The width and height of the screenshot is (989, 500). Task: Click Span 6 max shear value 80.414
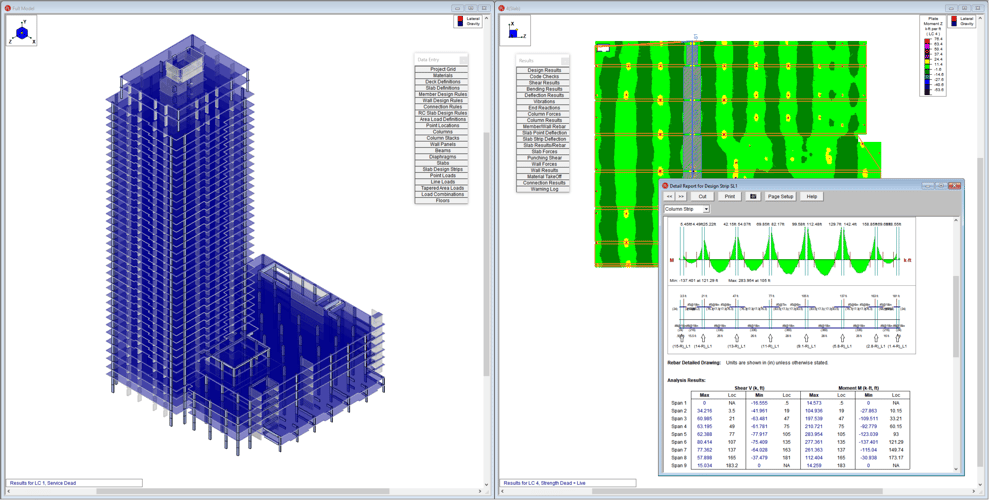click(x=704, y=442)
